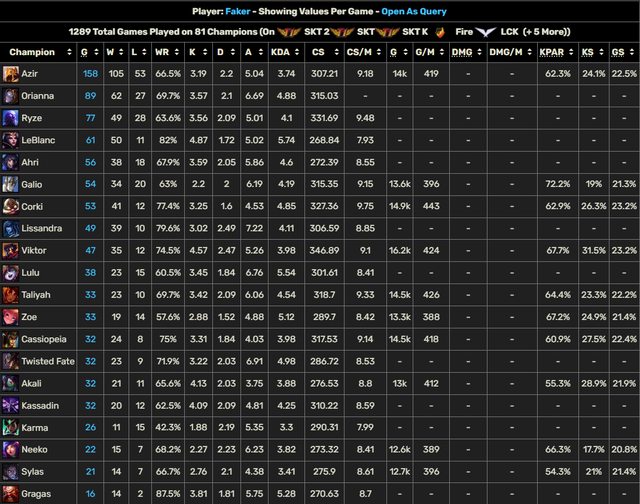Sort by DMG column header
Viewport: 640px width, 504px height.
click(462, 51)
